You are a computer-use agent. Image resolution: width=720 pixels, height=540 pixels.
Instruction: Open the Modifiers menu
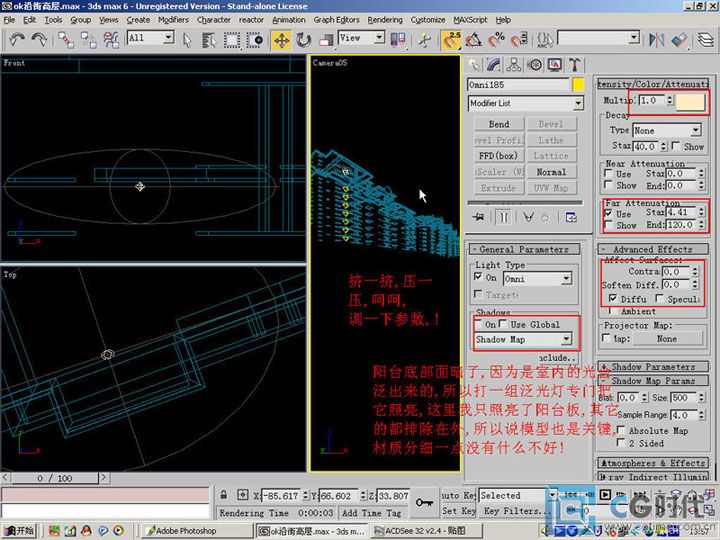173,20
